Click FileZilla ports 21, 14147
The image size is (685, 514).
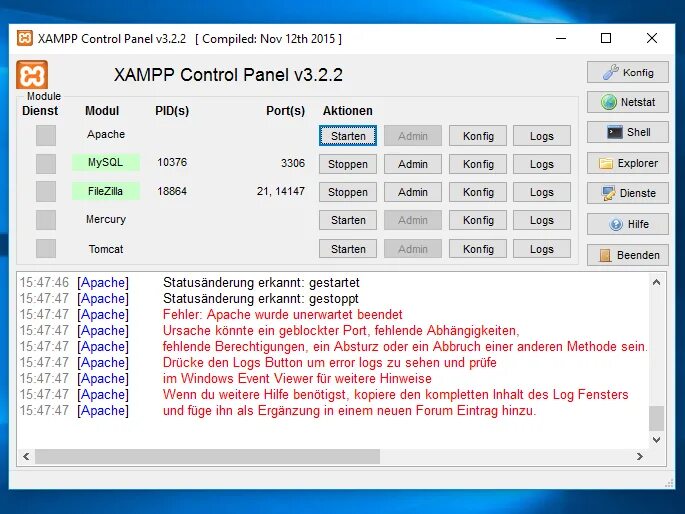281,191
